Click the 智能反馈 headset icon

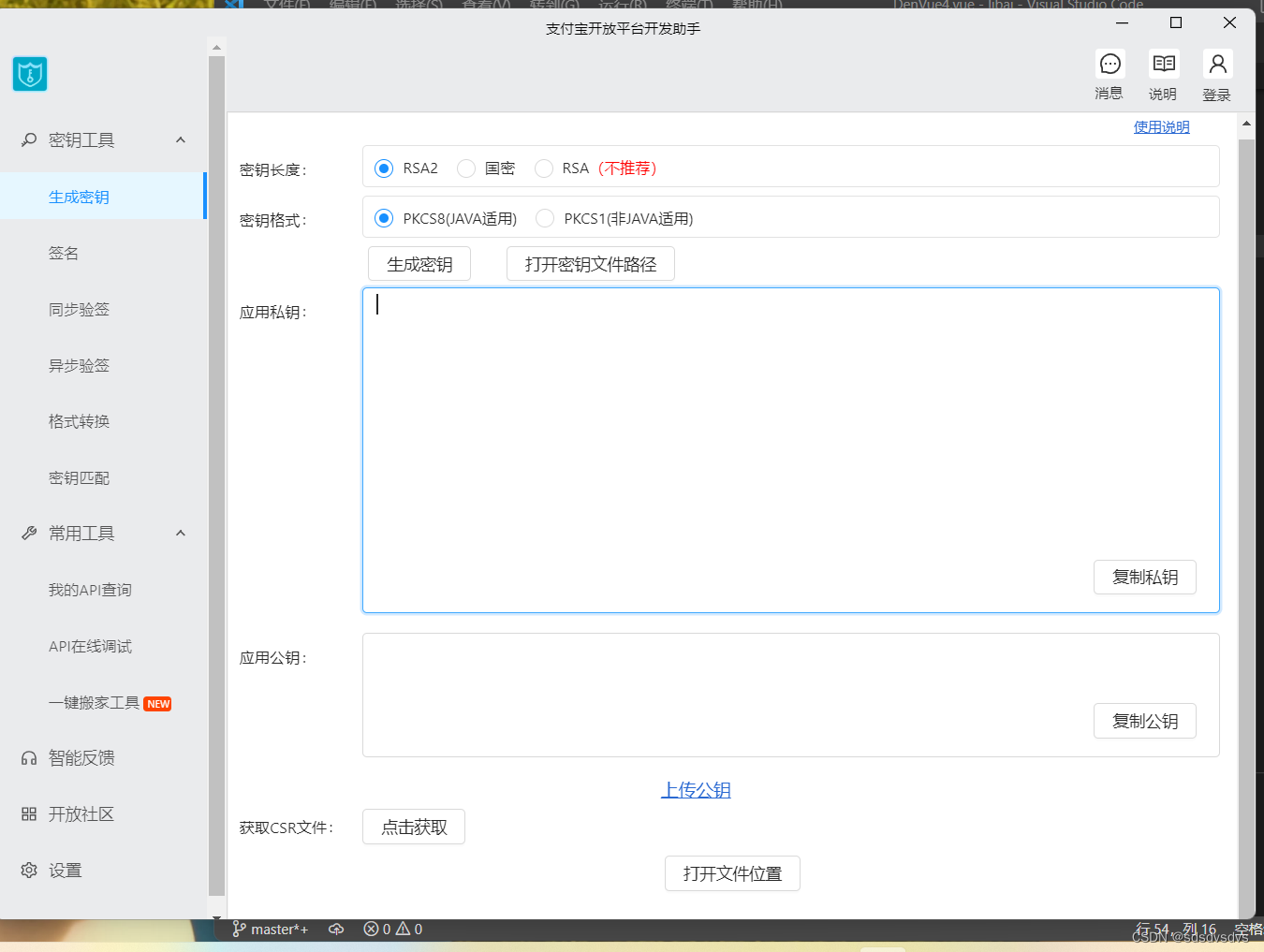pyautogui.click(x=29, y=758)
